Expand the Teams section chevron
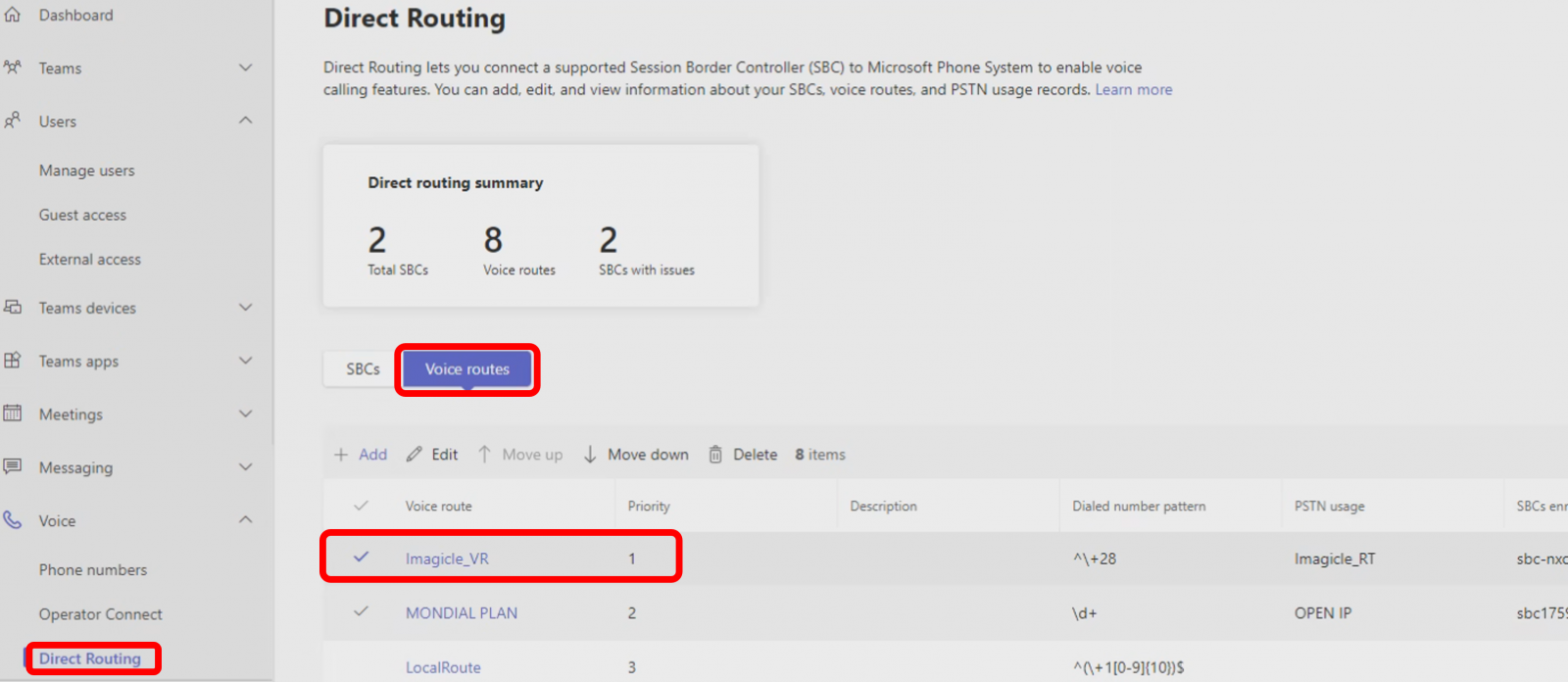Screen dimensions: 1568x682 [246, 68]
